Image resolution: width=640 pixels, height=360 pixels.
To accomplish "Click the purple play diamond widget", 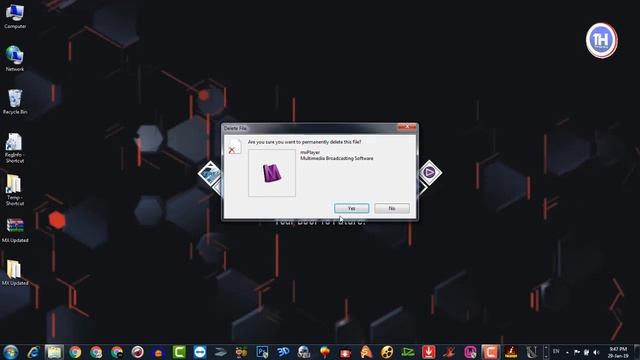I will 429,173.
